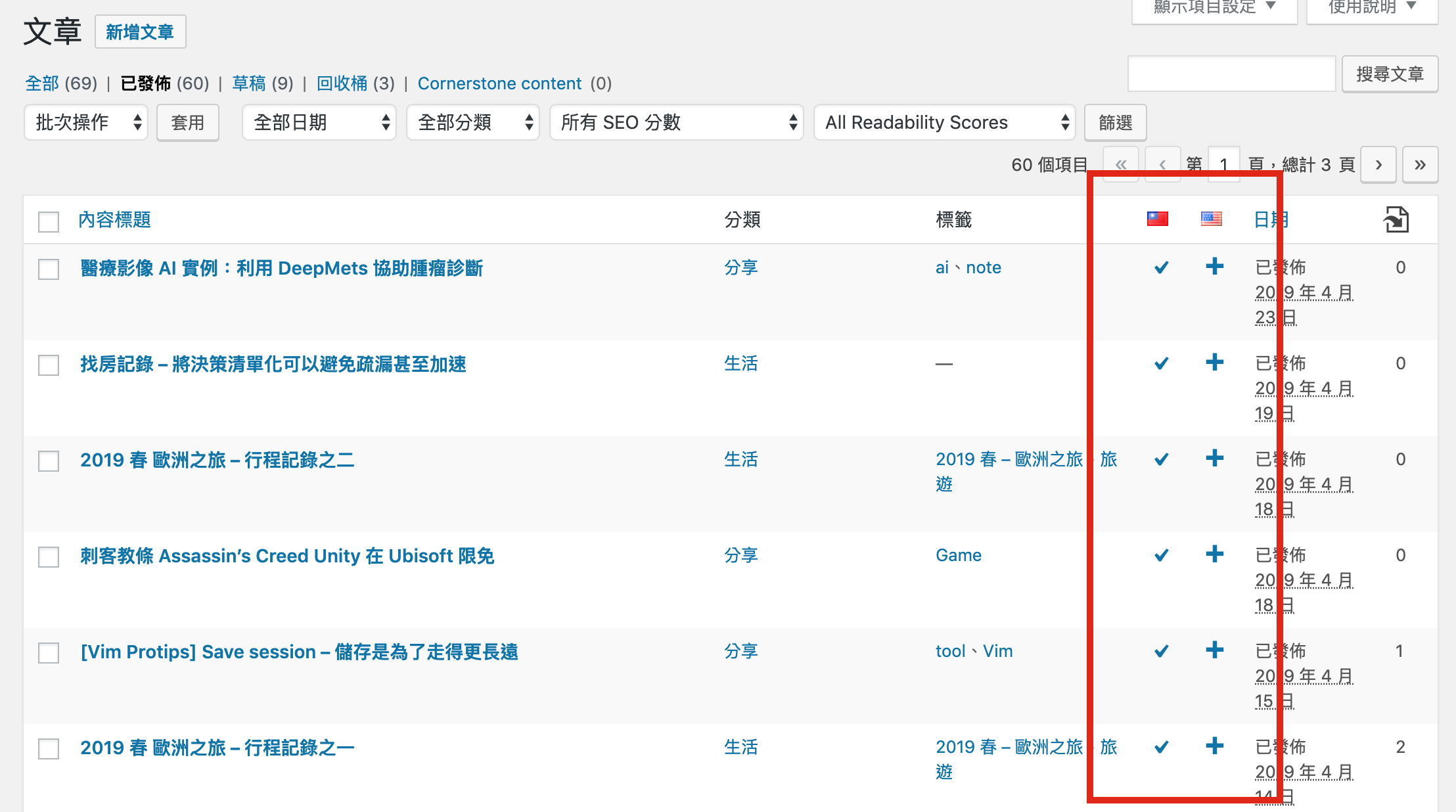
Task: Open the 回收桶 trash view
Action: pos(342,83)
